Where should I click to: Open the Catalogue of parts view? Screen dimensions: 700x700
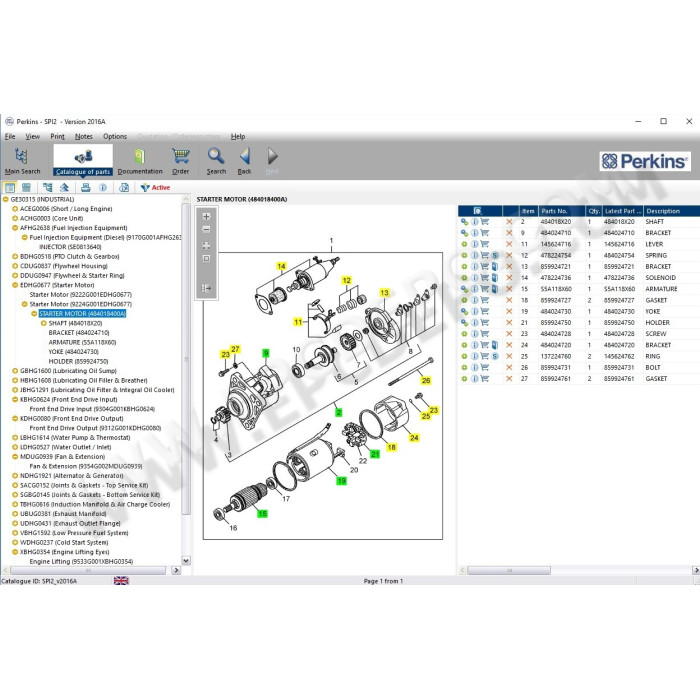[83, 161]
